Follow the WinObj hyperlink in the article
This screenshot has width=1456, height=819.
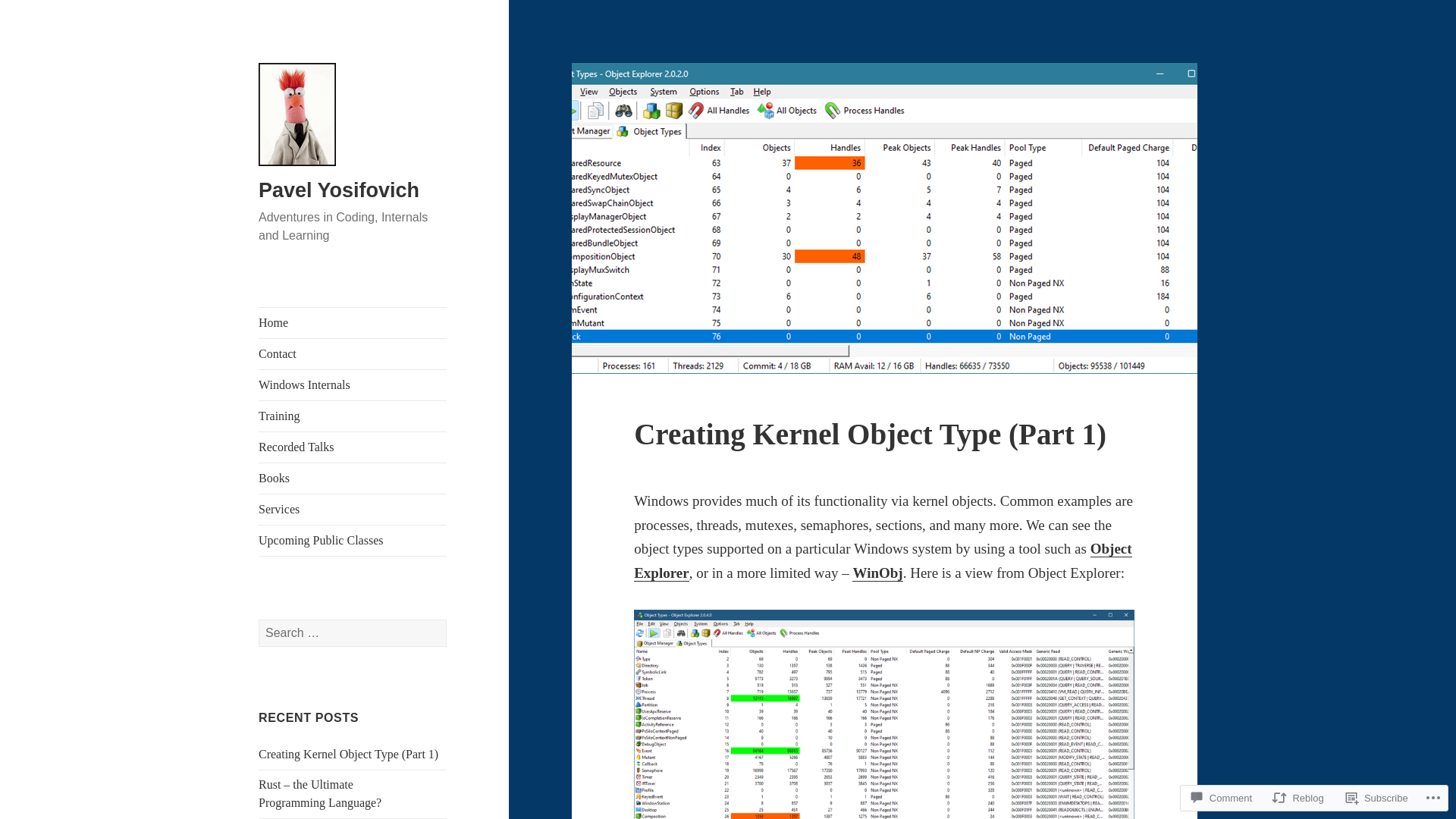tap(877, 573)
